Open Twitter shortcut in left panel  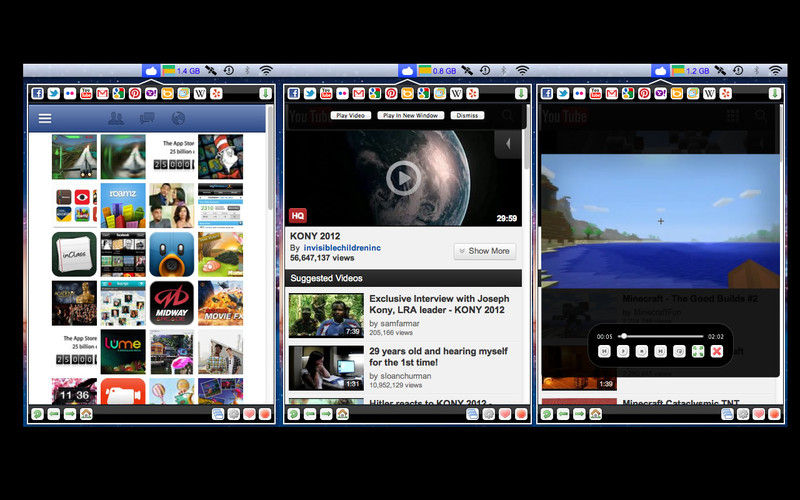(x=54, y=93)
